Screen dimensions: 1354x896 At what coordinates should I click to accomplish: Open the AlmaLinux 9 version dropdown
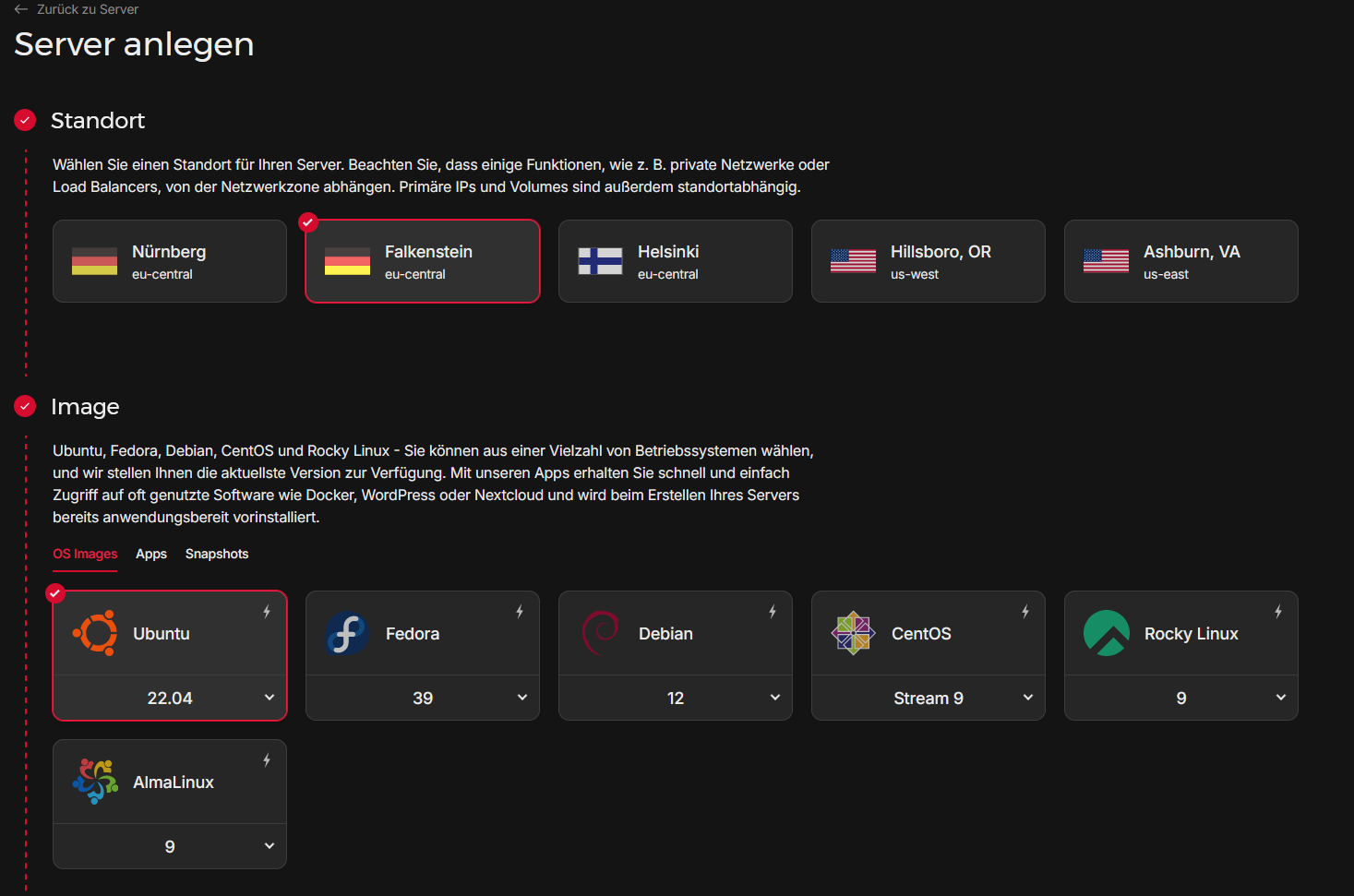coord(170,846)
